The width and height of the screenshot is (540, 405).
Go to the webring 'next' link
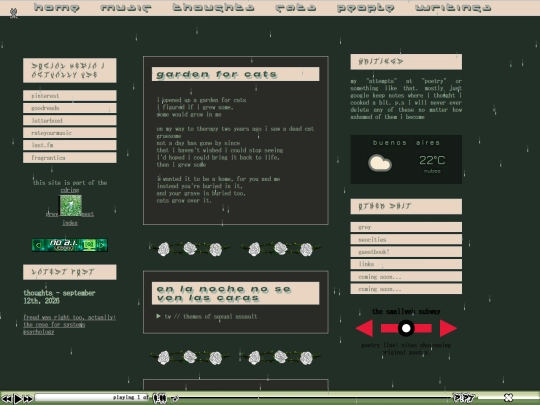pyautogui.click(x=87, y=214)
